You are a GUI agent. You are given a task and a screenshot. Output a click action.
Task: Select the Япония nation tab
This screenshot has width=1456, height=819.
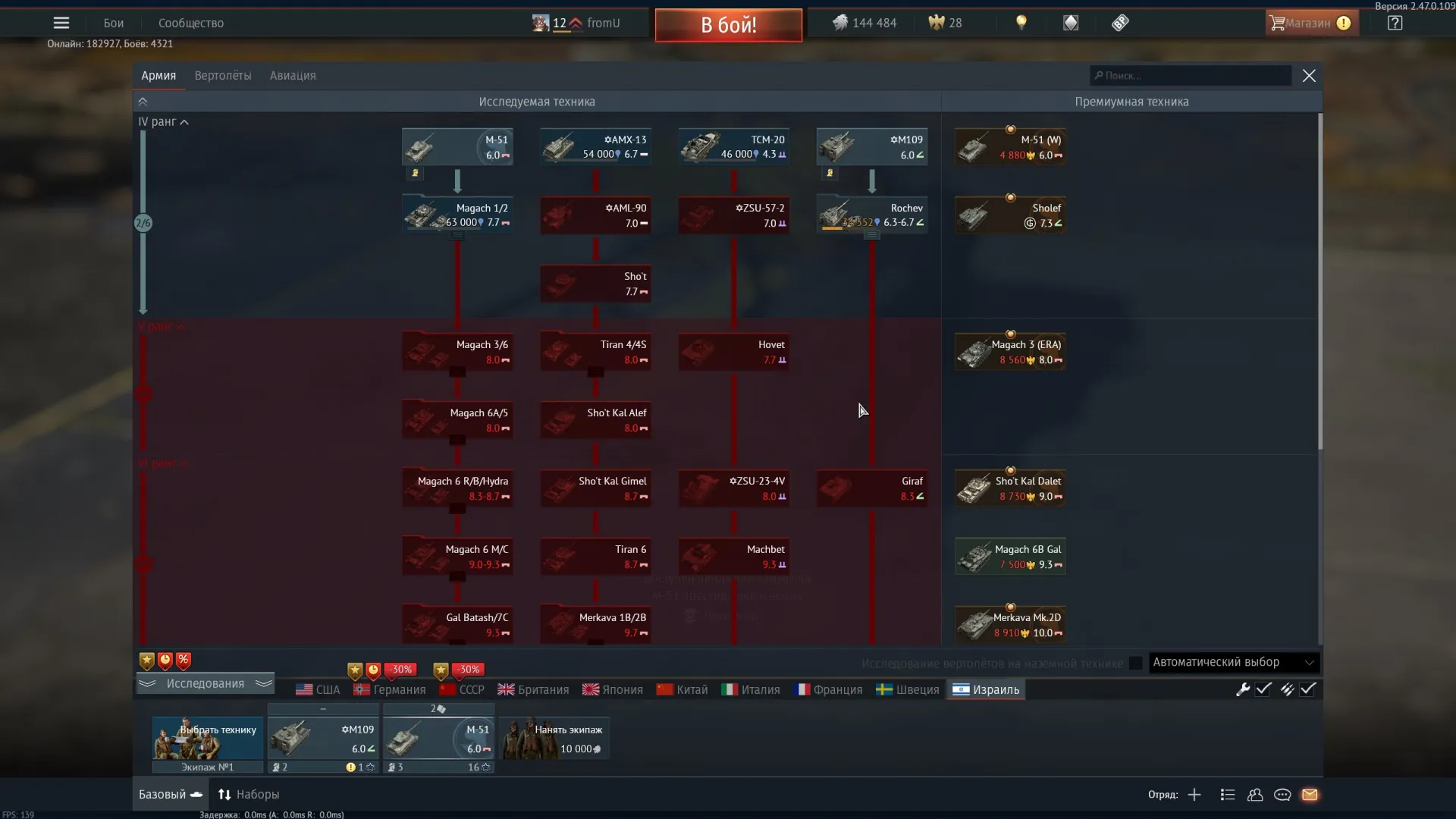pyautogui.click(x=613, y=689)
